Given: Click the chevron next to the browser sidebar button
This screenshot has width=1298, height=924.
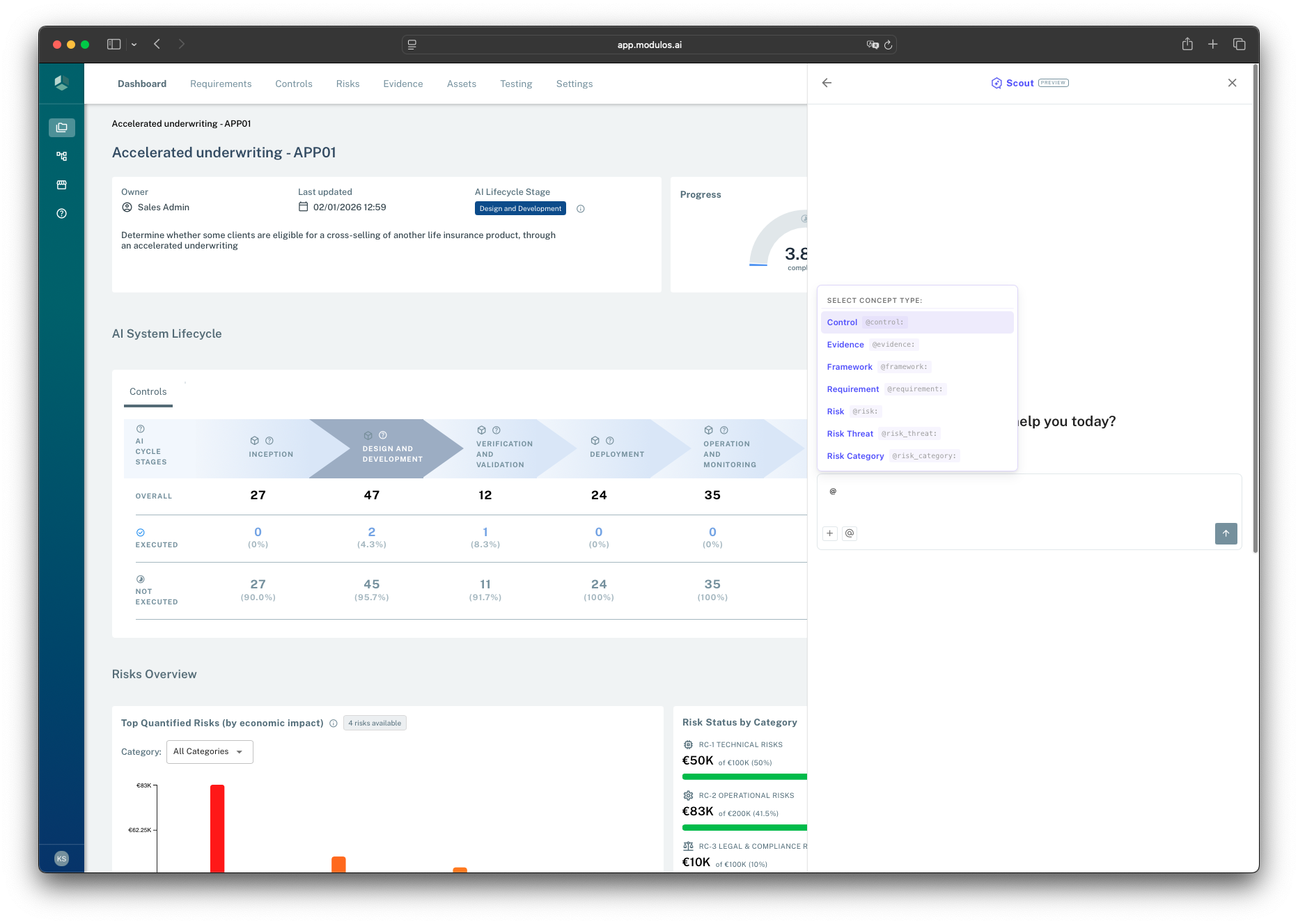Looking at the screenshot, I should 134,44.
